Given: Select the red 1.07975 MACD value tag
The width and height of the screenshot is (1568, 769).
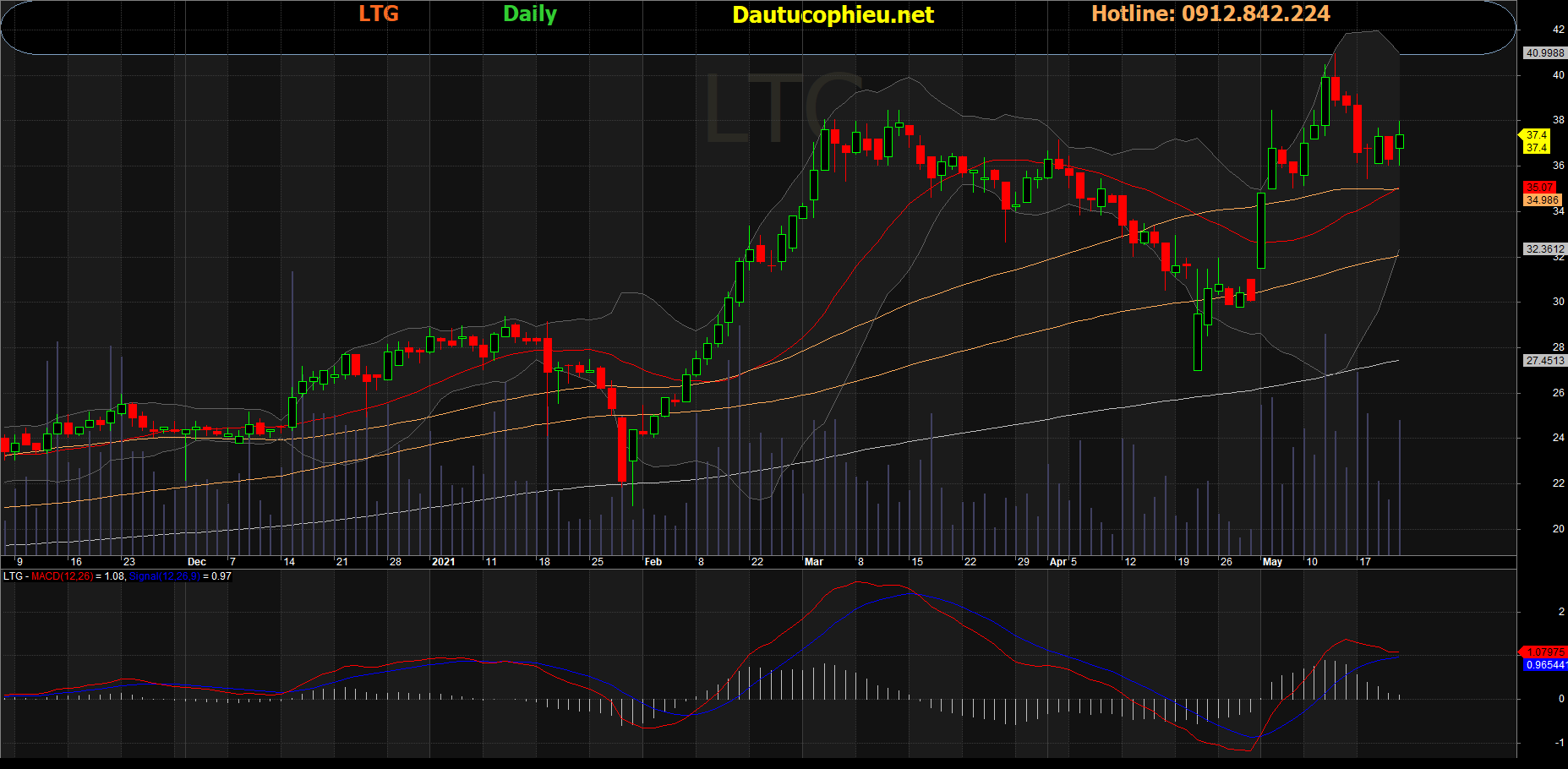Looking at the screenshot, I should 1545,652.
